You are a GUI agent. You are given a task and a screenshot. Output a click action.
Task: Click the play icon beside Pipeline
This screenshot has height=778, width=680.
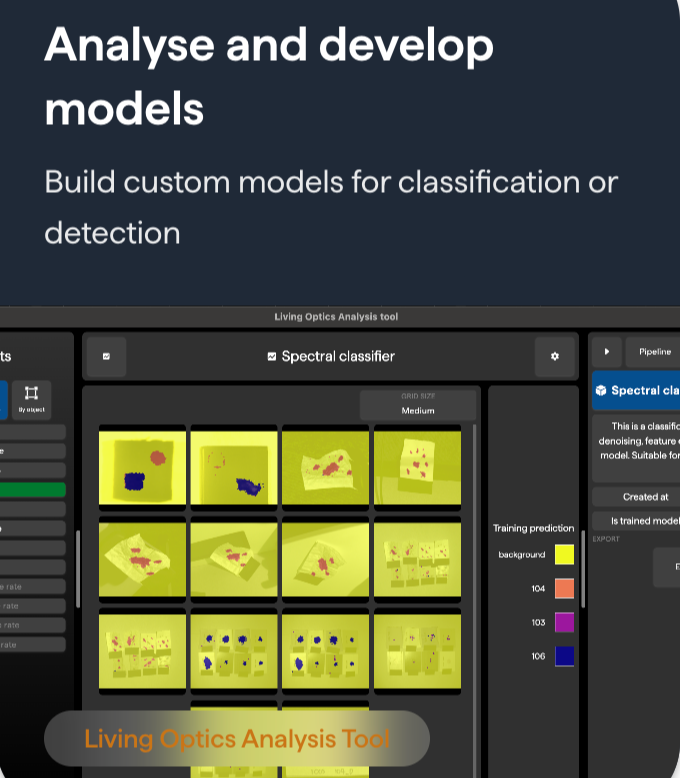[x=606, y=352]
